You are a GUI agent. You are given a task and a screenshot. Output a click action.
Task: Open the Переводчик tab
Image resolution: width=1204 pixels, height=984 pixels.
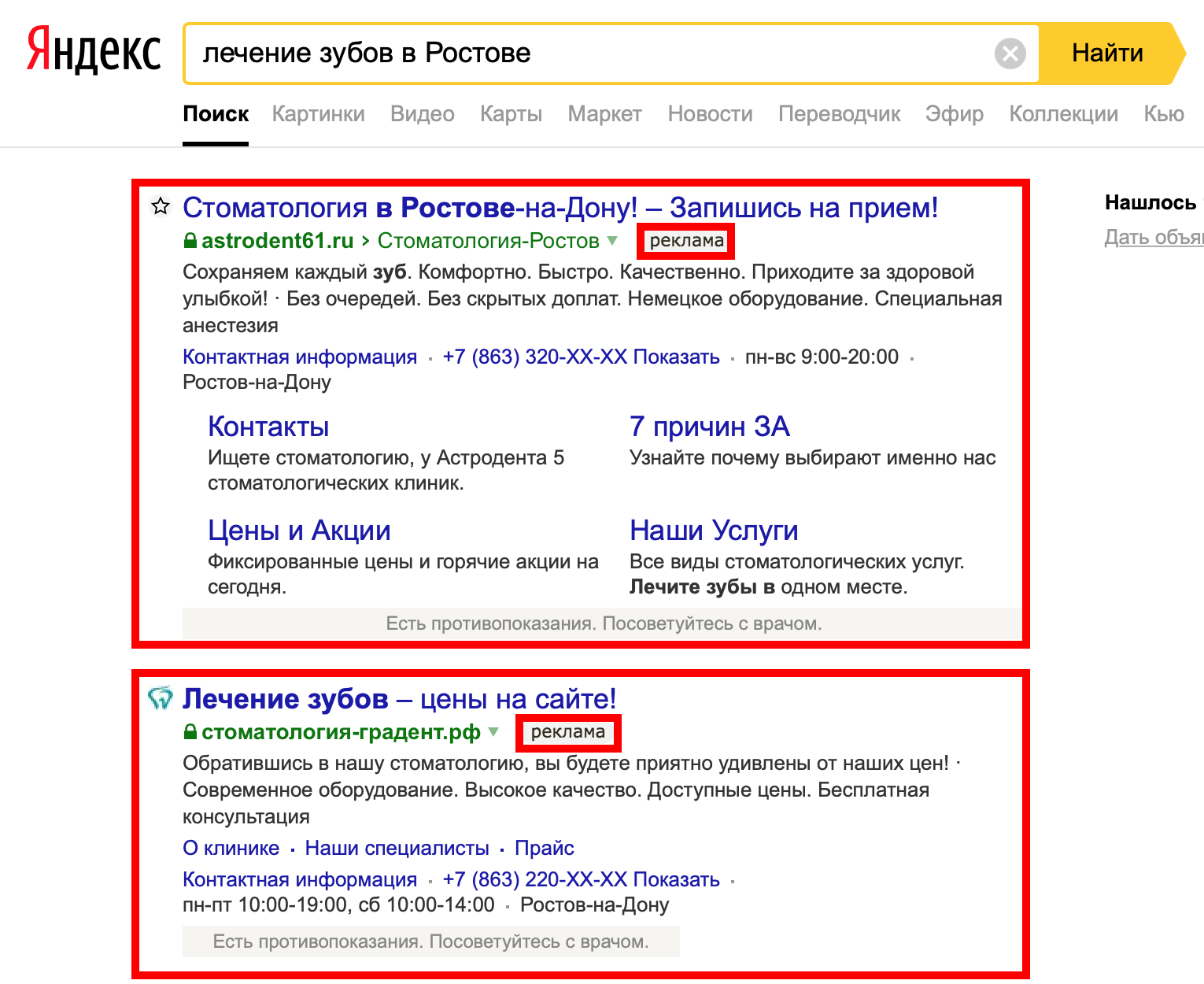pyautogui.click(x=840, y=114)
